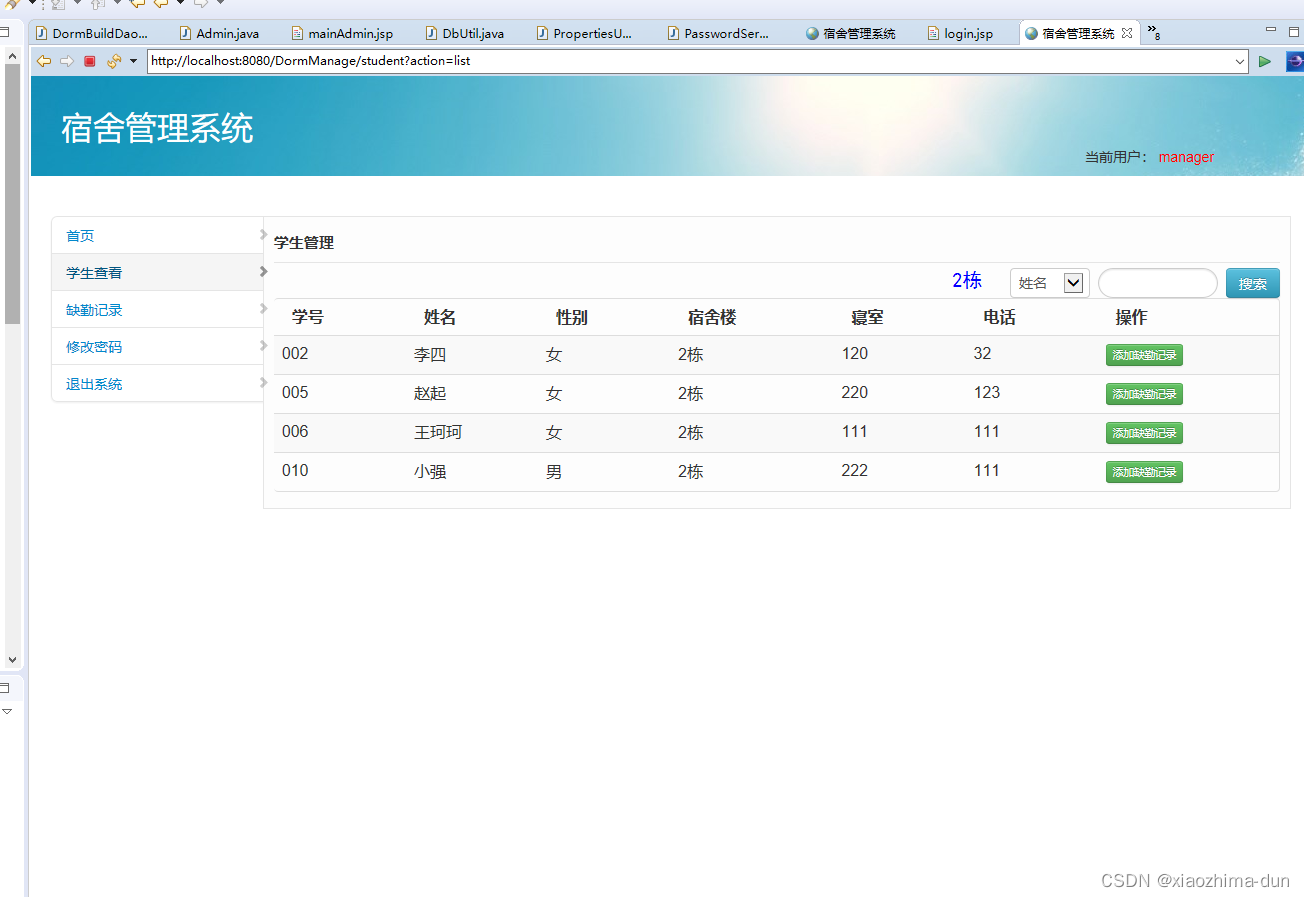Screen dimensions: 1304x897
Task: Switch to the mainAdmin.jsp tab
Action: click(342, 33)
